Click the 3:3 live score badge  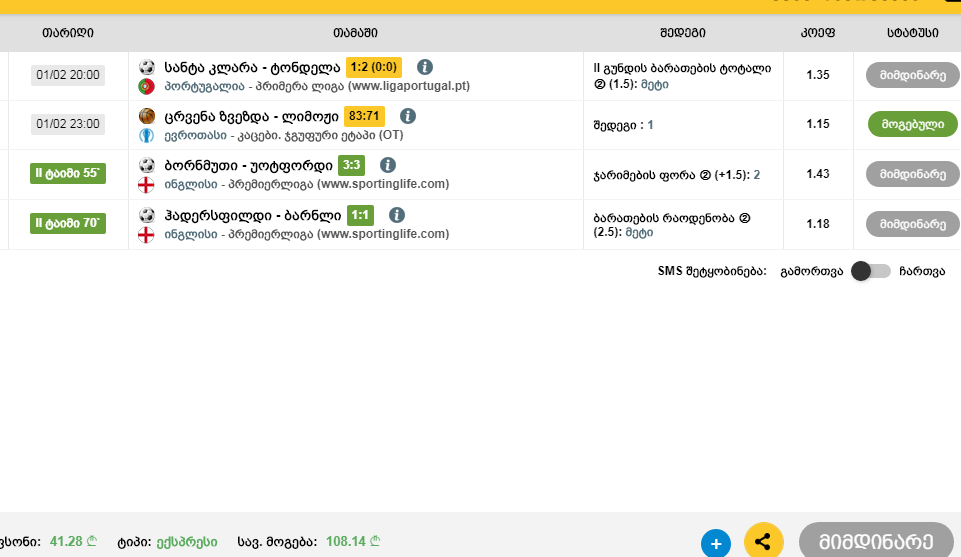pos(351,165)
